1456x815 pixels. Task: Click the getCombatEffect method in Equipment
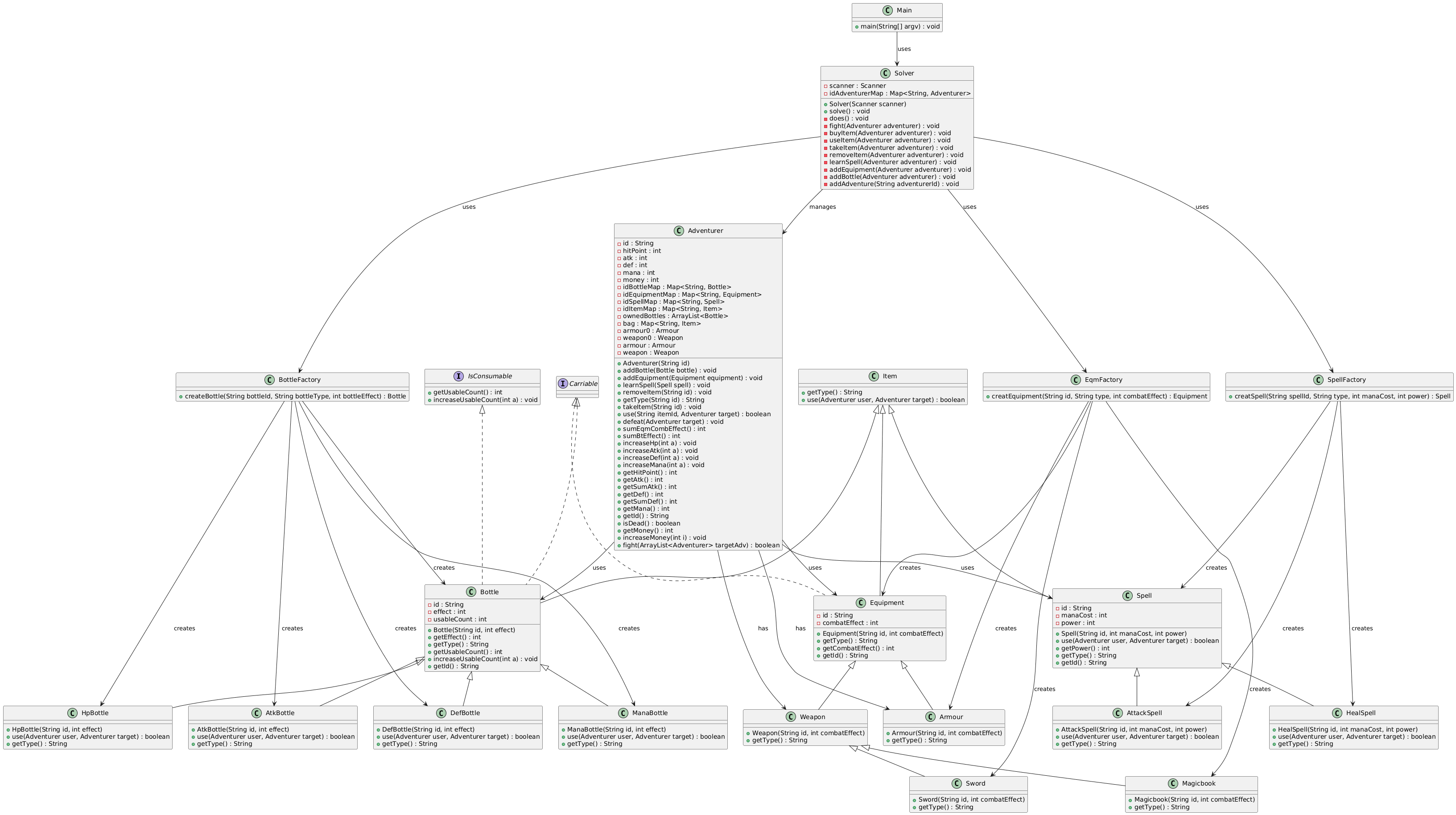pyautogui.click(x=858, y=648)
